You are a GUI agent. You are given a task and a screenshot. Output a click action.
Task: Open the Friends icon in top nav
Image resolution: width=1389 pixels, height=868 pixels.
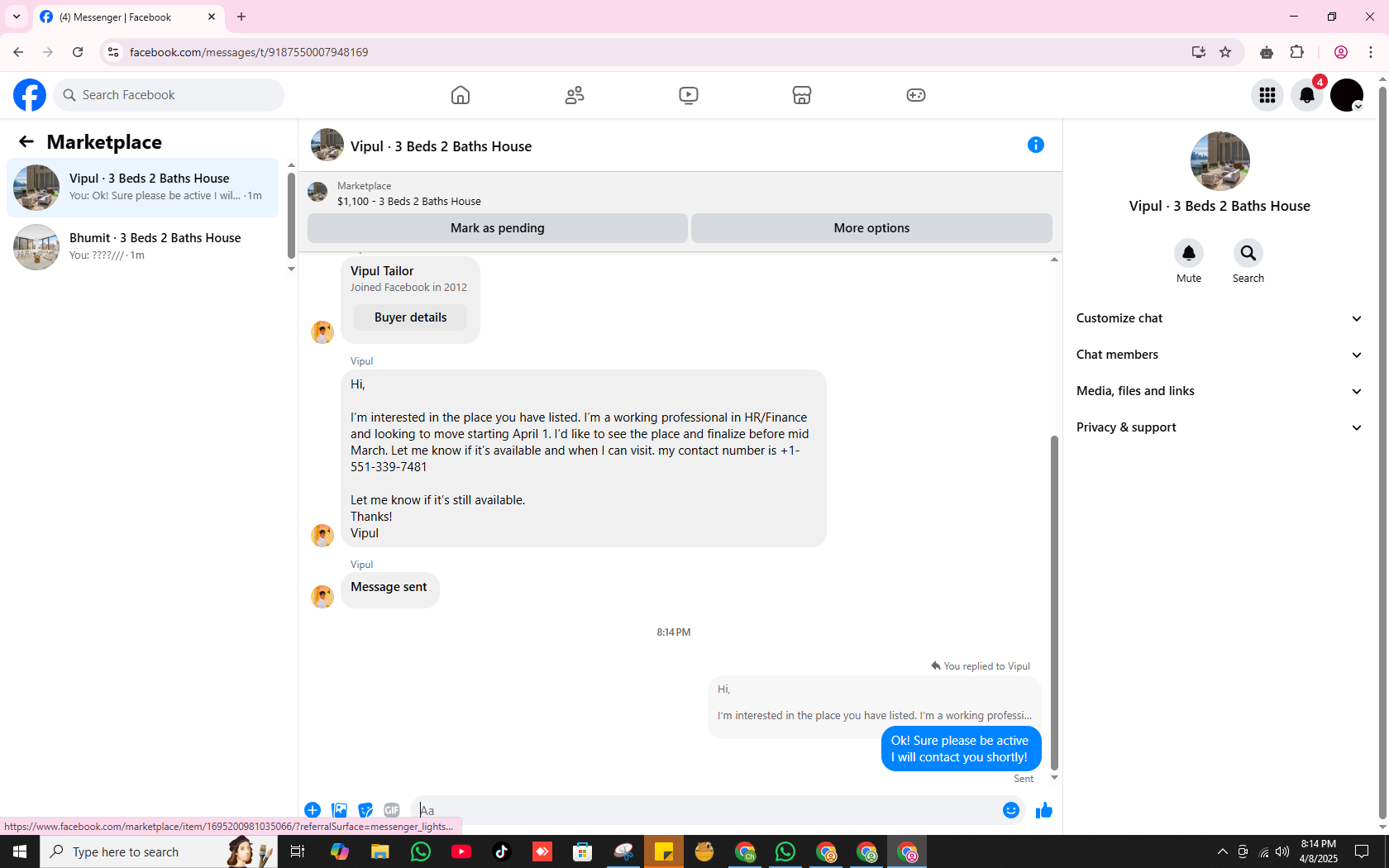pyautogui.click(x=575, y=95)
